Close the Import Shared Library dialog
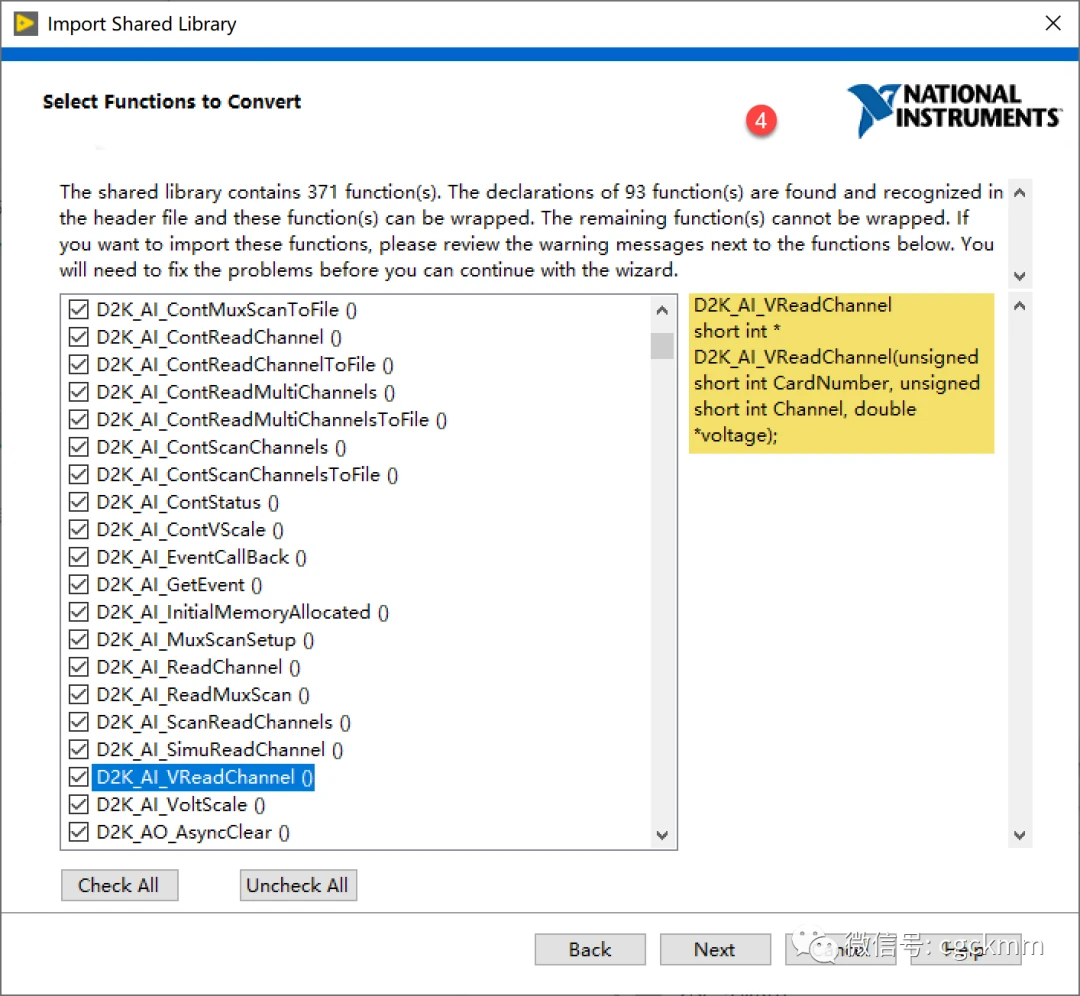The width and height of the screenshot is (1080, 996). coord(1052,24)
